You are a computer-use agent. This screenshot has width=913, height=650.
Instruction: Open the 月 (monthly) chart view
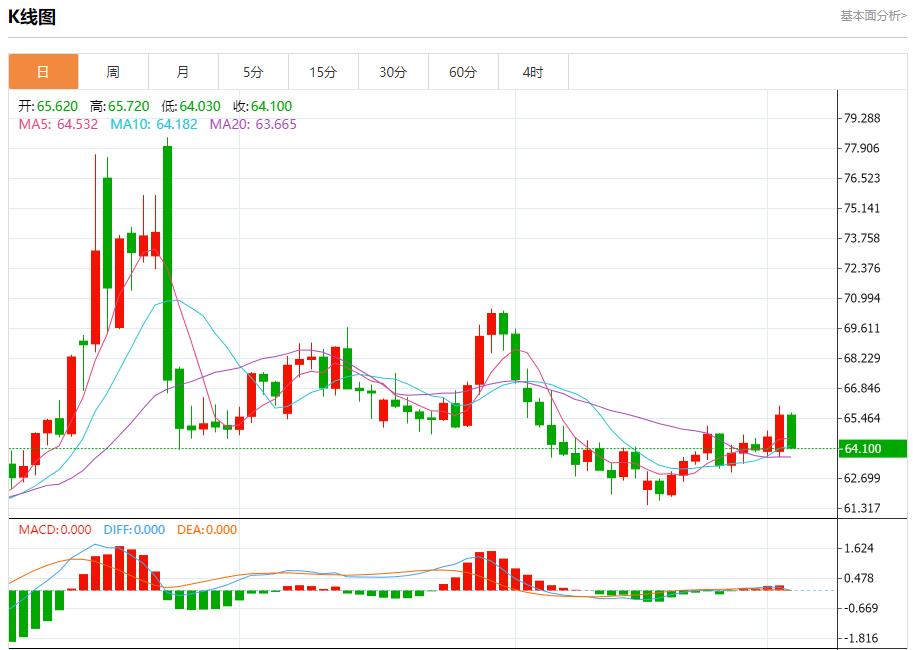(183, 71)
